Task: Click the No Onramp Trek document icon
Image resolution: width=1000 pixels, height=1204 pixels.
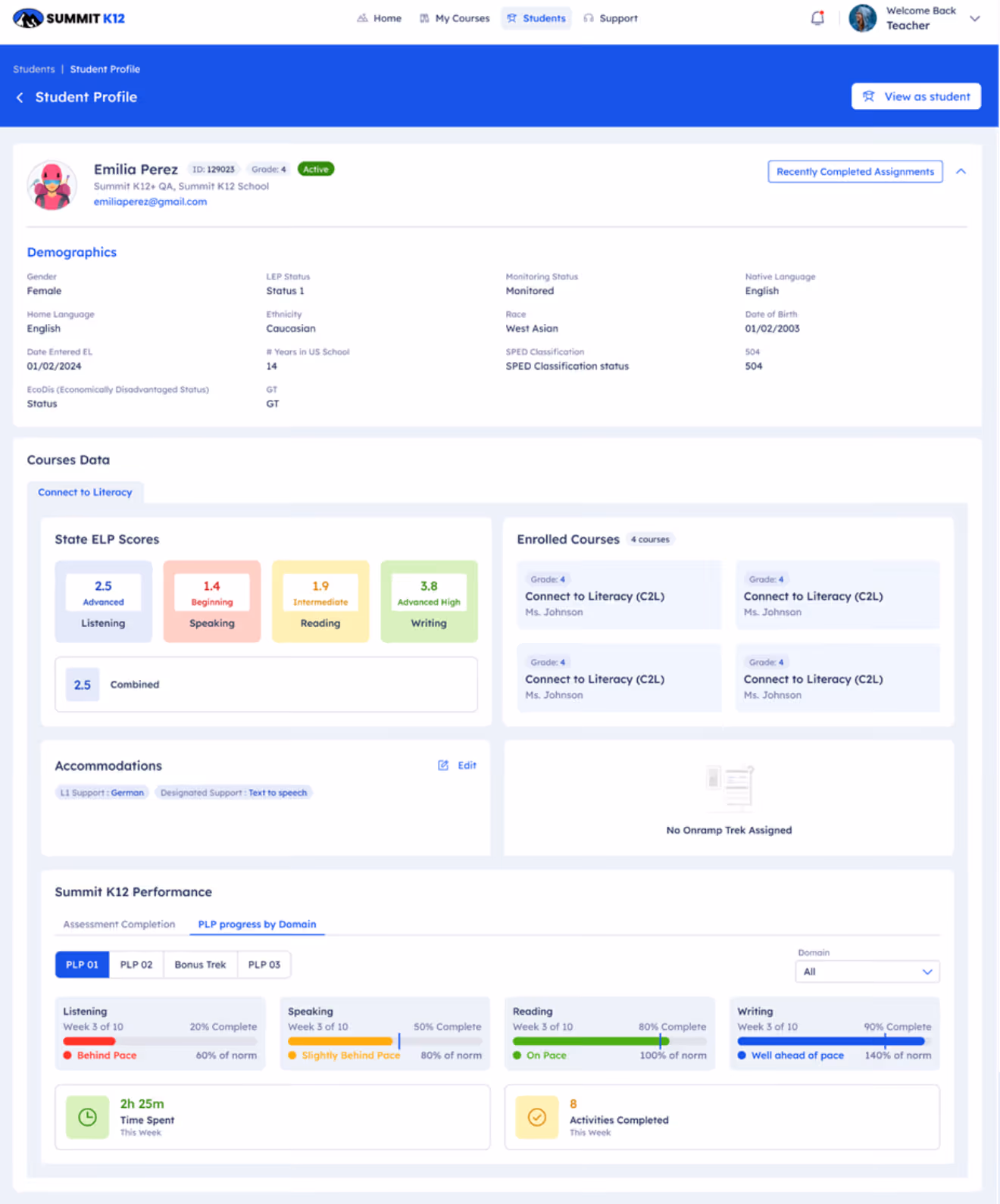Action: 729,788
